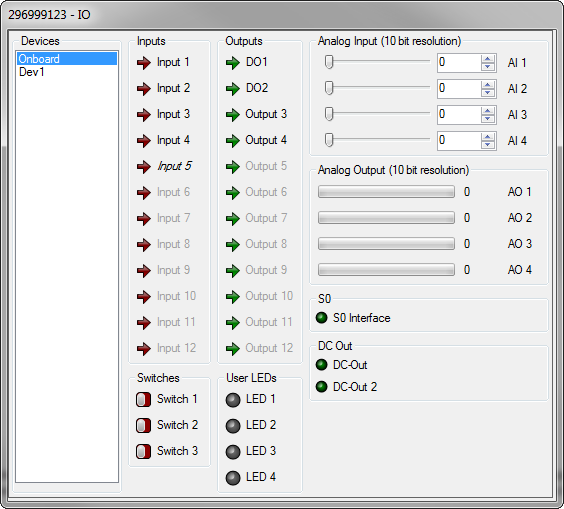
Task: Click the DO1 green arrow
Action: tap(233, 63)
